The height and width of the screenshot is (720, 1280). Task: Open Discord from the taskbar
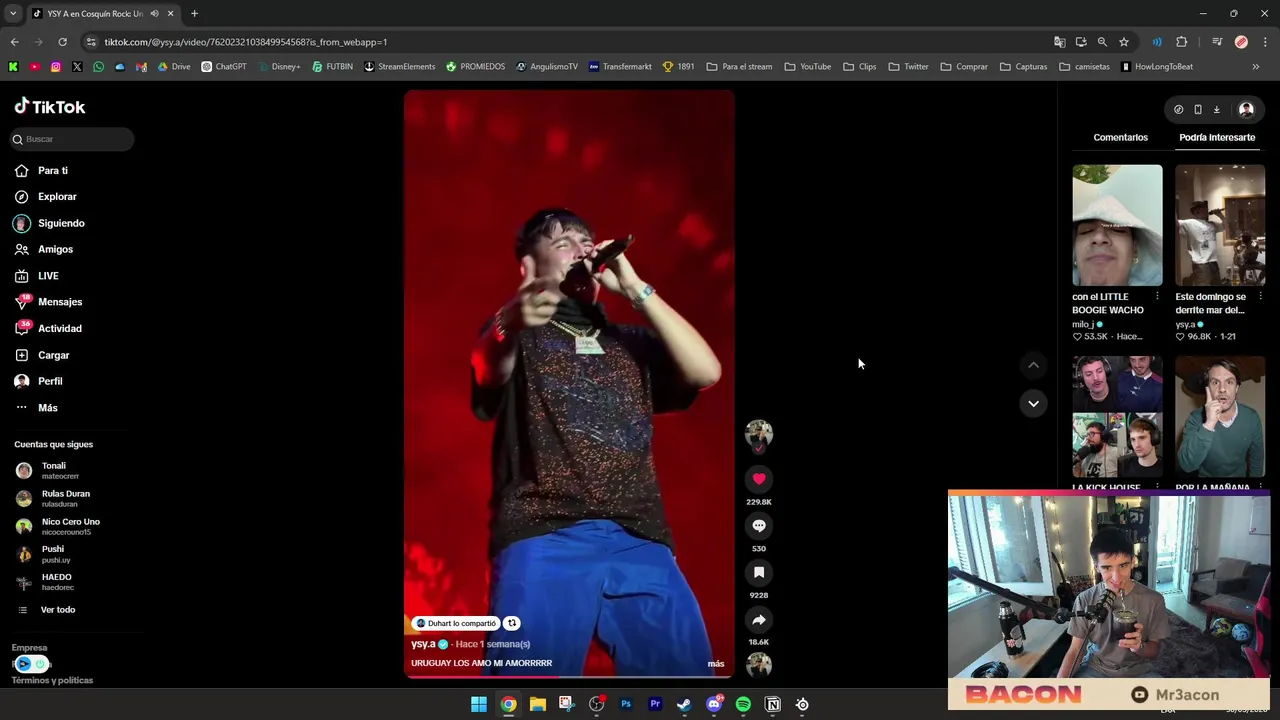714,704
